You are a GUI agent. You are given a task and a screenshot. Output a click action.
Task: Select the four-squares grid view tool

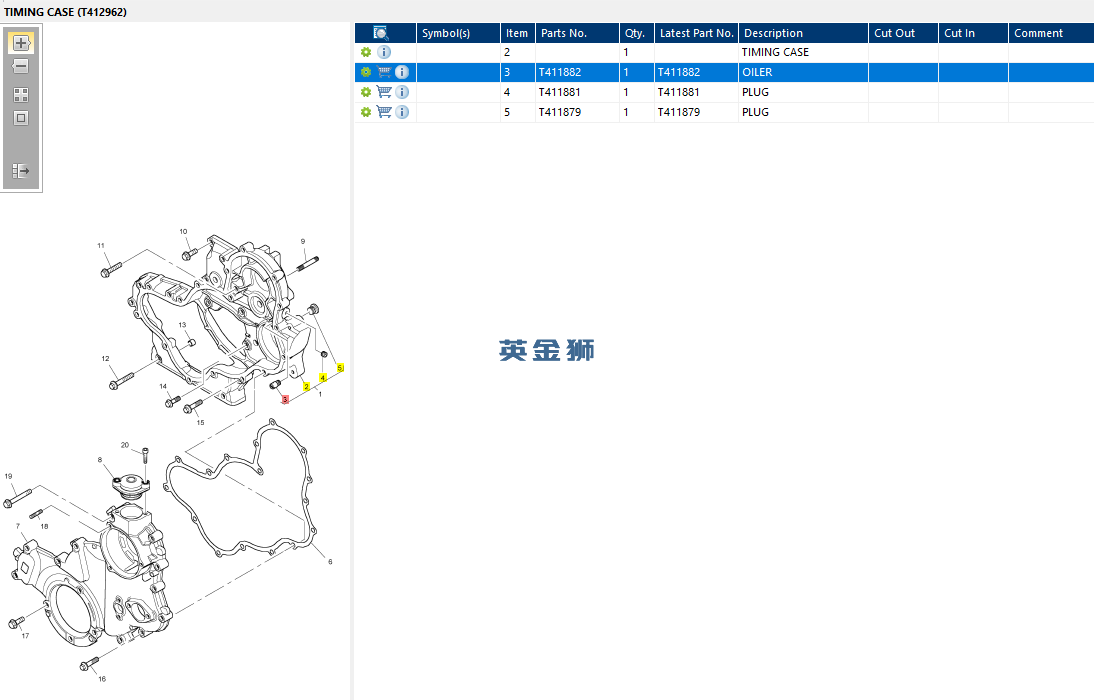point(21,95)
